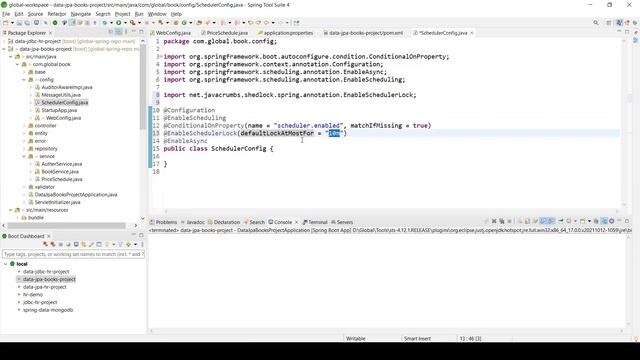The image size is (640, 360).
Task: Select MessageUtils.java in Package Explorer
Action: click(61, 95)
